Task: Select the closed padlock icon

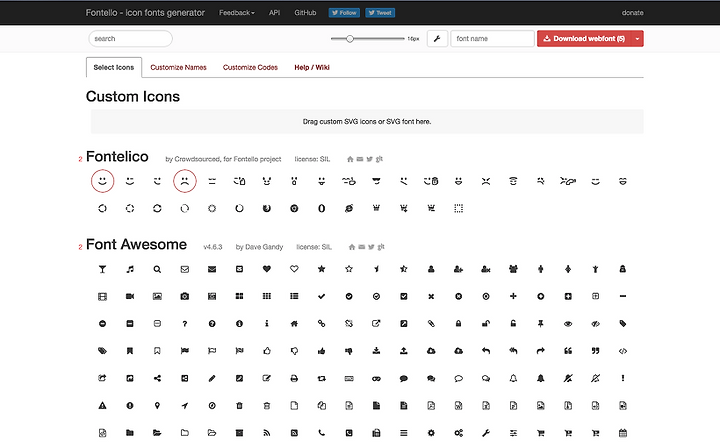Action: (x=458, y=324)
